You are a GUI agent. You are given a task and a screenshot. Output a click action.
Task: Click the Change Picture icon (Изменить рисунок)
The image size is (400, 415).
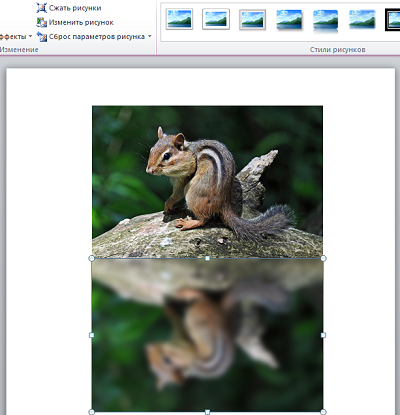coord(41,22)
